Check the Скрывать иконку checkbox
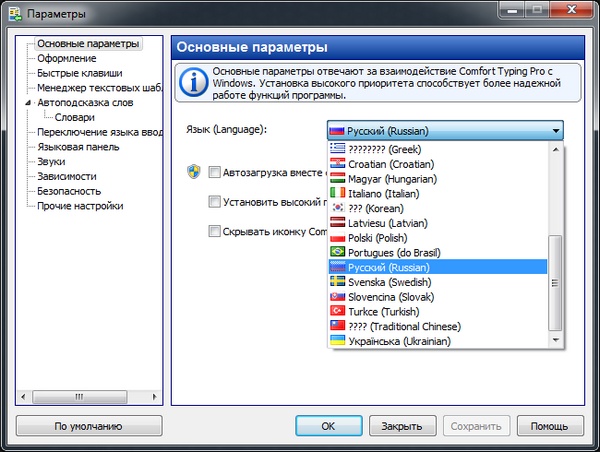600x452 pixels. tap(215, 231)
